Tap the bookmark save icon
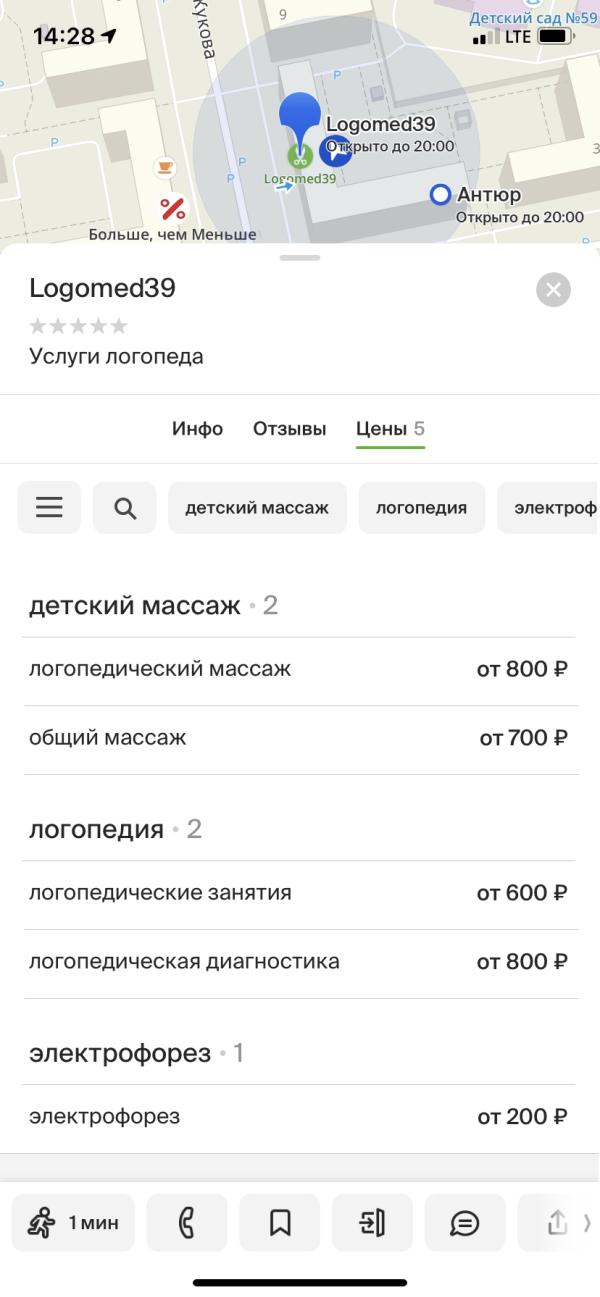Image resolution: width=600 pixels, height=1297 pixels. coord(280,1222)
